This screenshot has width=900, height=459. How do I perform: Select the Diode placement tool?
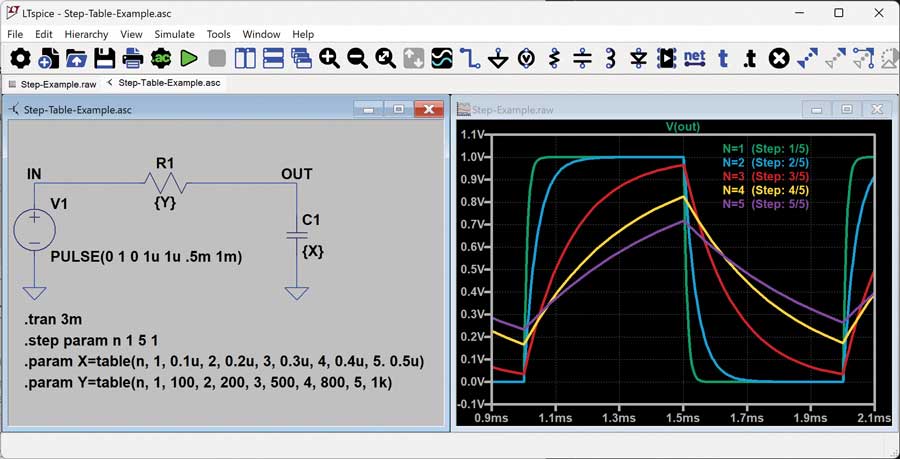pyautogui.click(x=639, y=59)
